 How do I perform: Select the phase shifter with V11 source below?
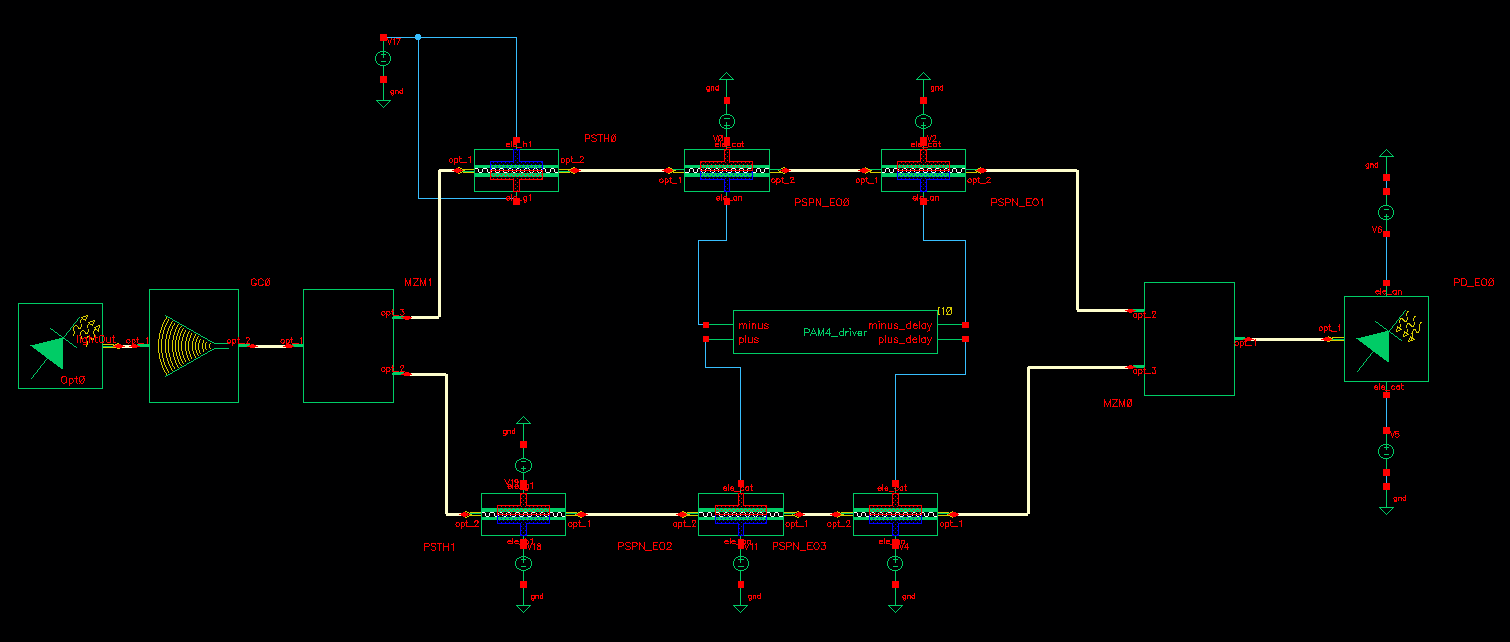click(740, 514)
